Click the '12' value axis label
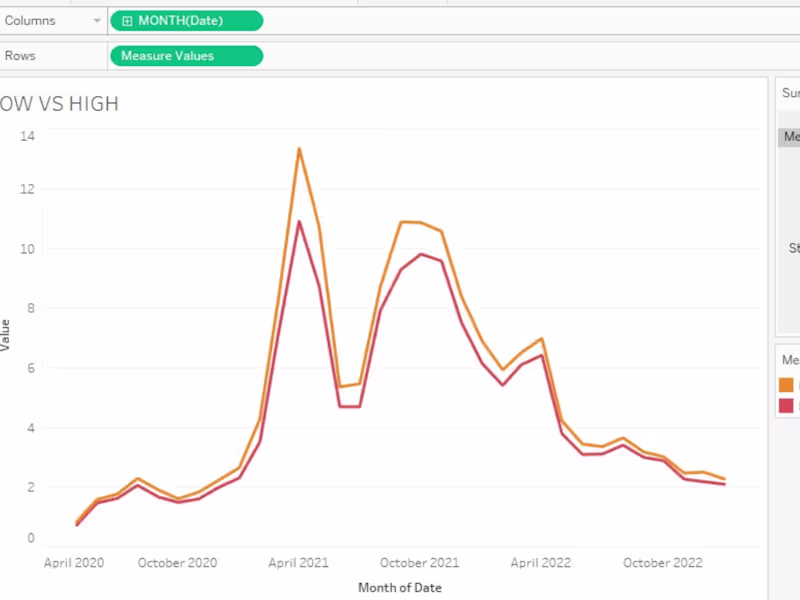This screenshot has height=600, width=800. 28,189
